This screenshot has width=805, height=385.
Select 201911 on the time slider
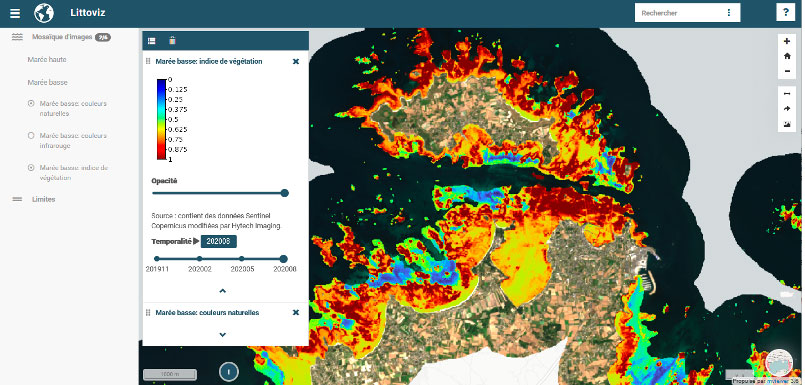click(x=157, y=259)
